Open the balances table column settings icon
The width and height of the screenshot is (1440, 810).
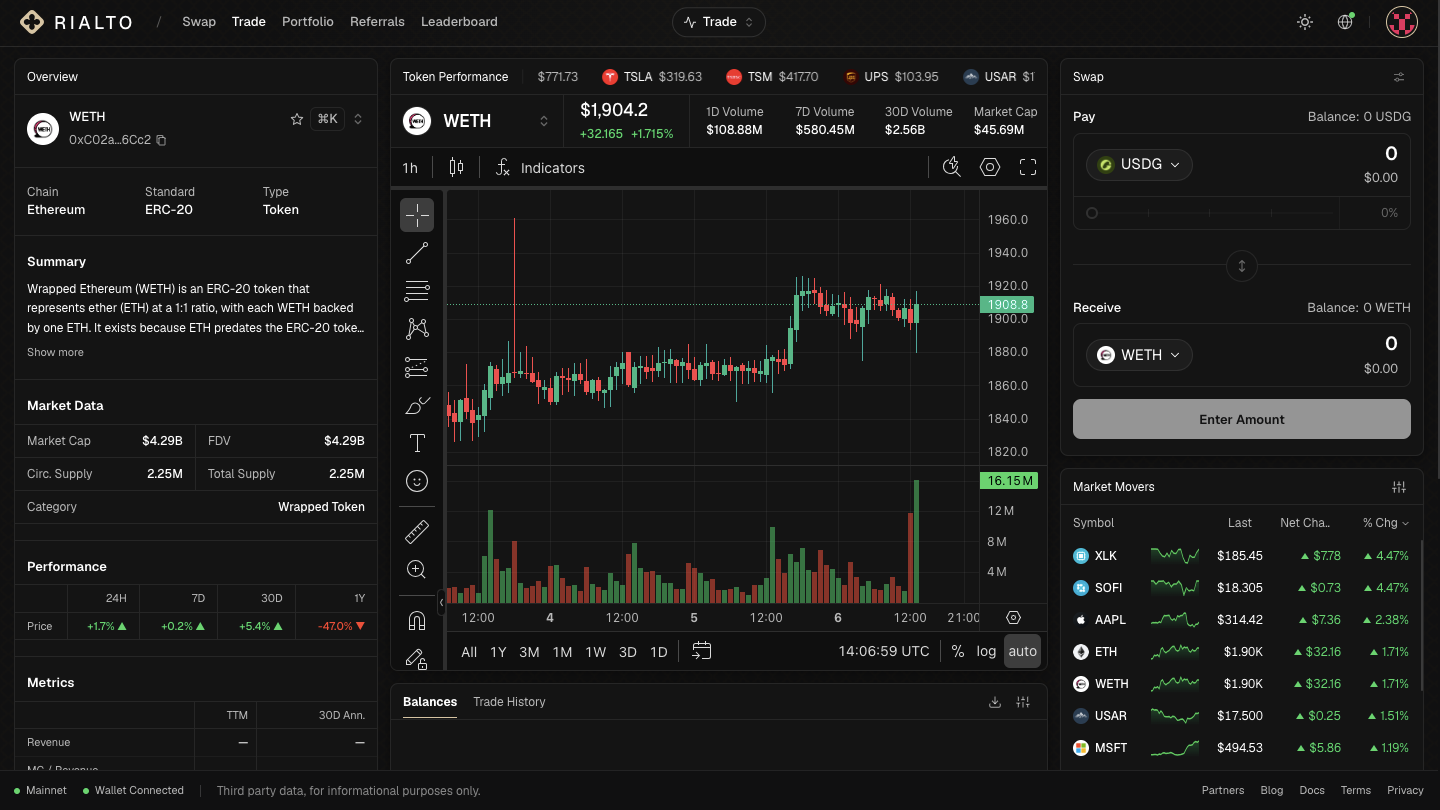(x=1023, y=702)
